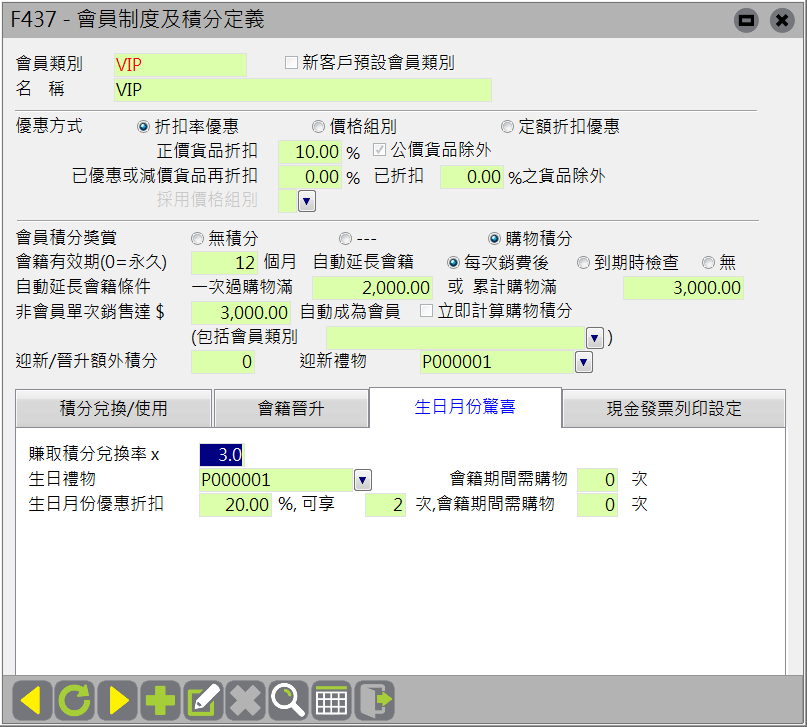Image resolution: width=807 pixels, height=727 pixels.
Task: Choose 無 auto-extend option
Action: point(708,263)
